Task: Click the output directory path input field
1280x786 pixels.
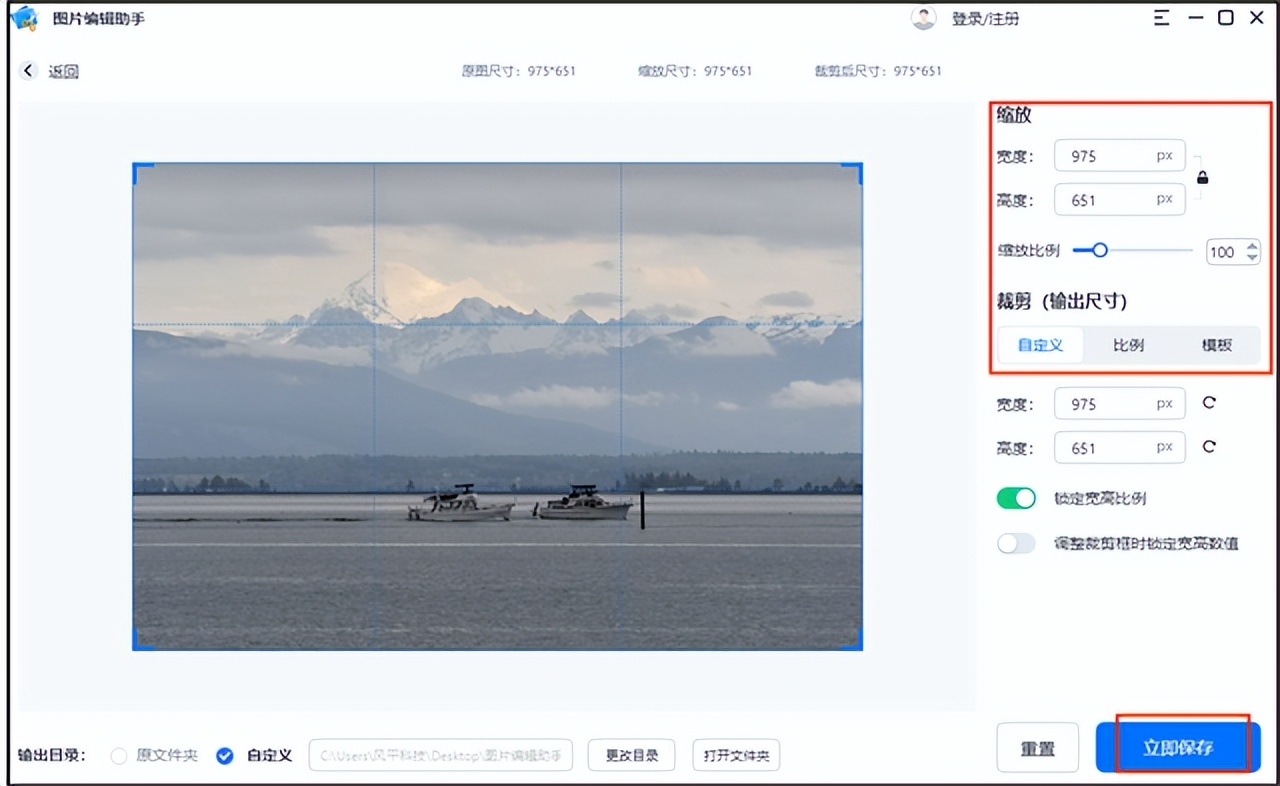Action: pyautogui.click(x=440, y=755)
